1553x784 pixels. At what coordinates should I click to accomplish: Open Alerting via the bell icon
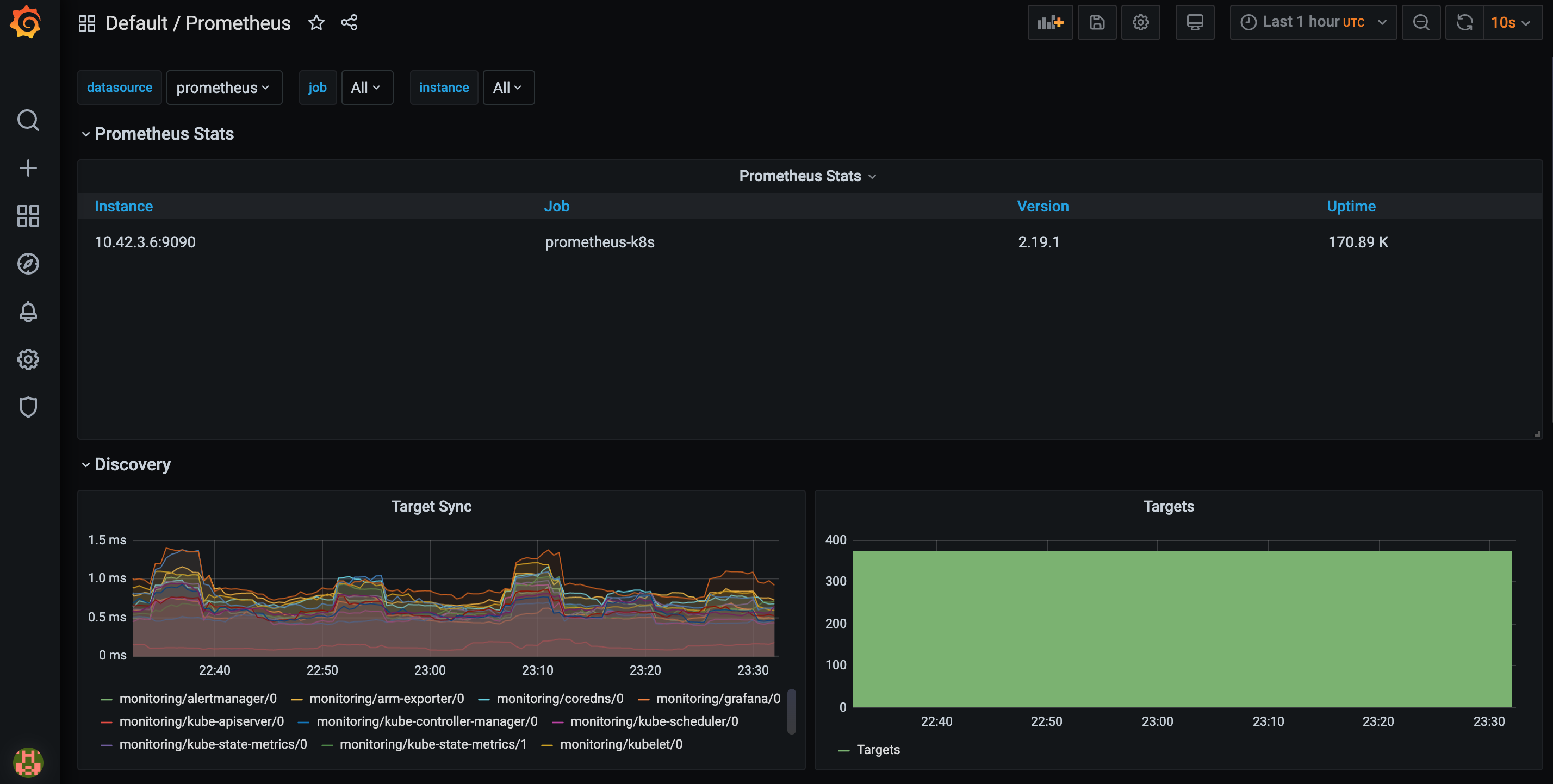click(x=28, y=312)
